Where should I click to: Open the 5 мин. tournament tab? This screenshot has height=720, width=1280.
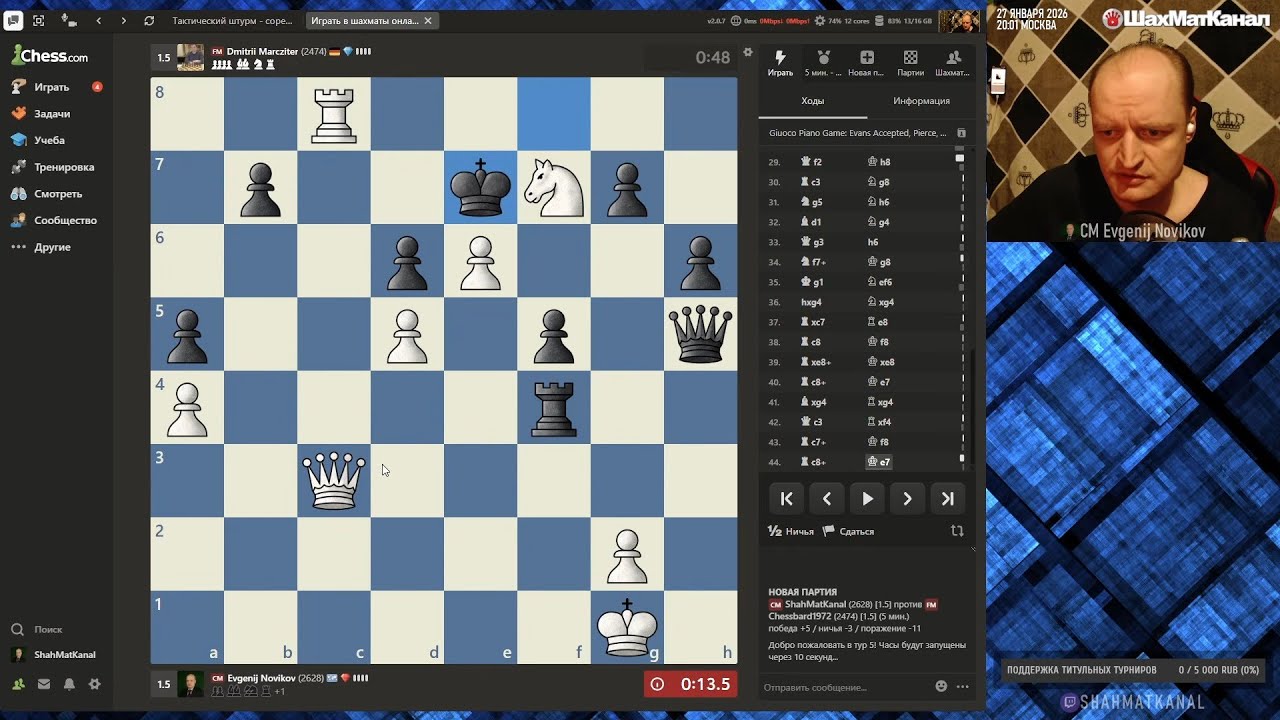pyautogui.click(x=823, y=64)
